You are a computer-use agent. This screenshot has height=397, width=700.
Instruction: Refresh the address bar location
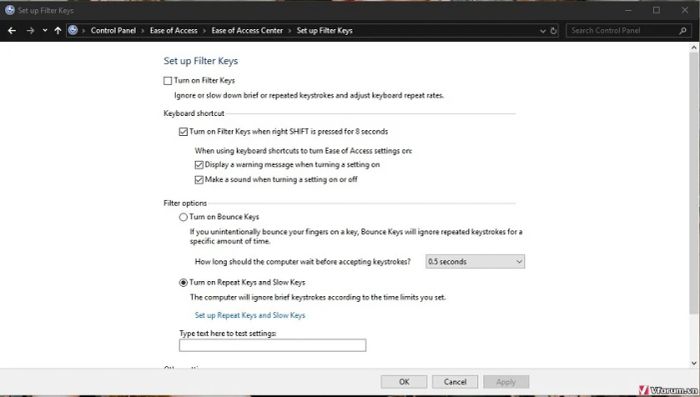[x=554, y=31]
